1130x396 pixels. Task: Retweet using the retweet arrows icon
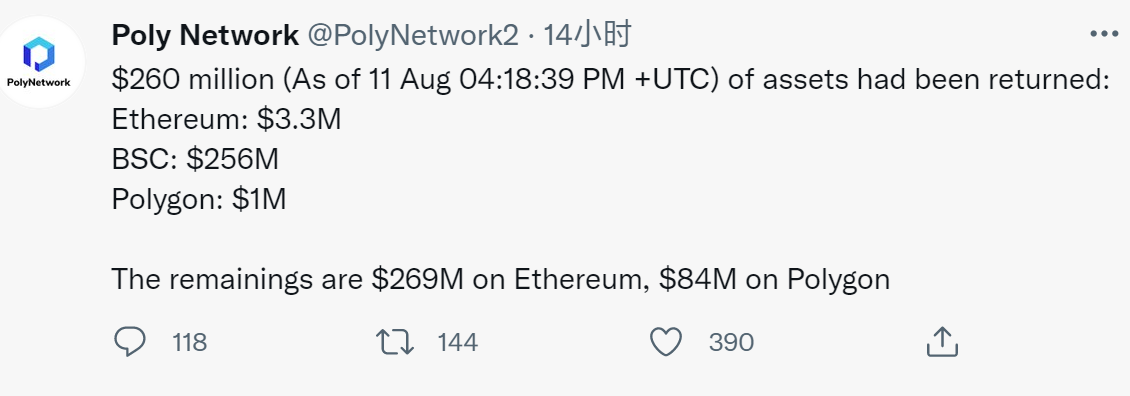(x=395, y=342)
